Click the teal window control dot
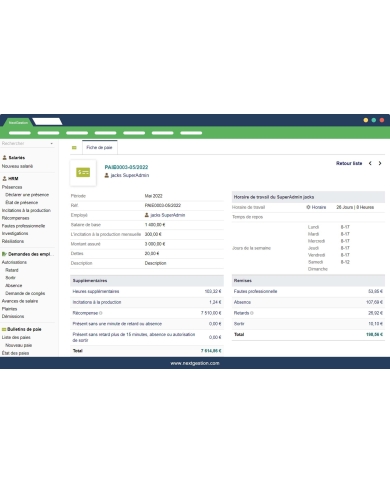 point(374,120)
